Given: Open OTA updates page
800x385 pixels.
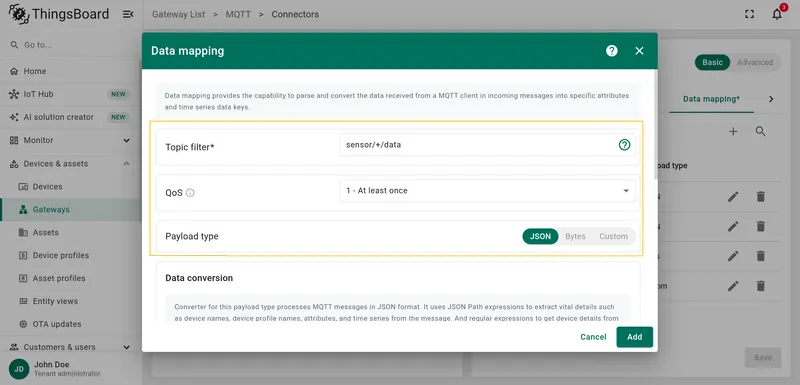Looking at the screenshot, I should [70, 324].
